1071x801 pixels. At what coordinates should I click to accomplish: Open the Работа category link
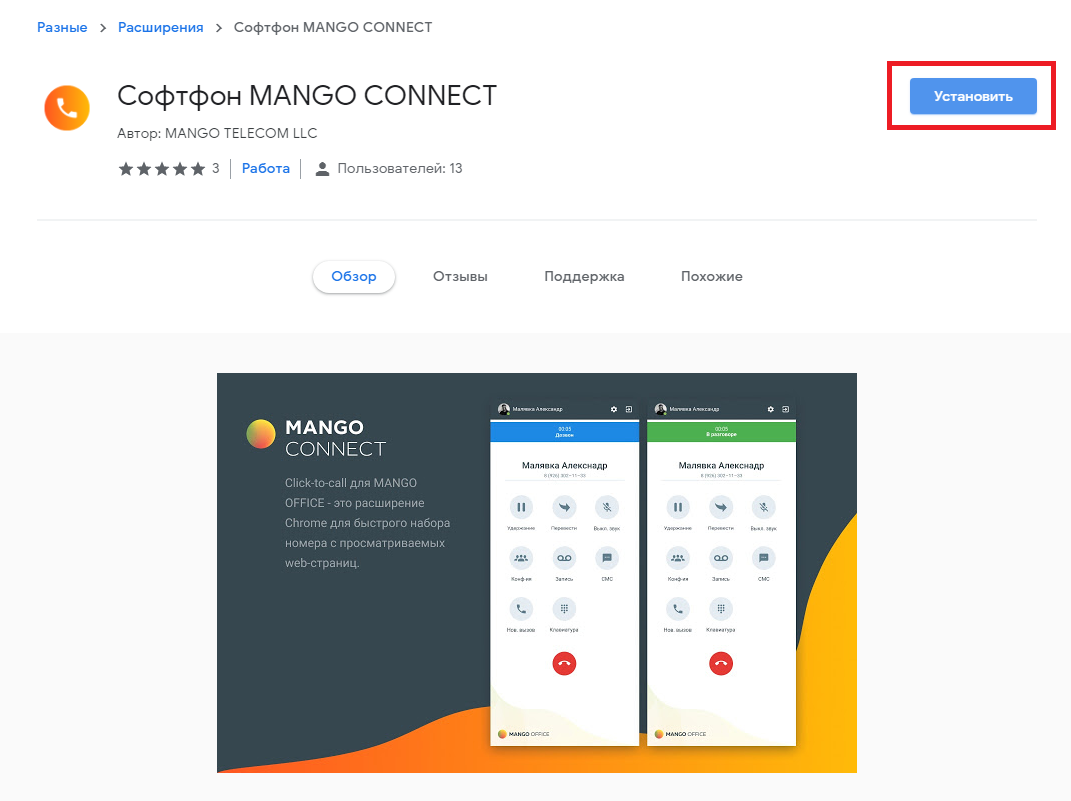(266, 169)
